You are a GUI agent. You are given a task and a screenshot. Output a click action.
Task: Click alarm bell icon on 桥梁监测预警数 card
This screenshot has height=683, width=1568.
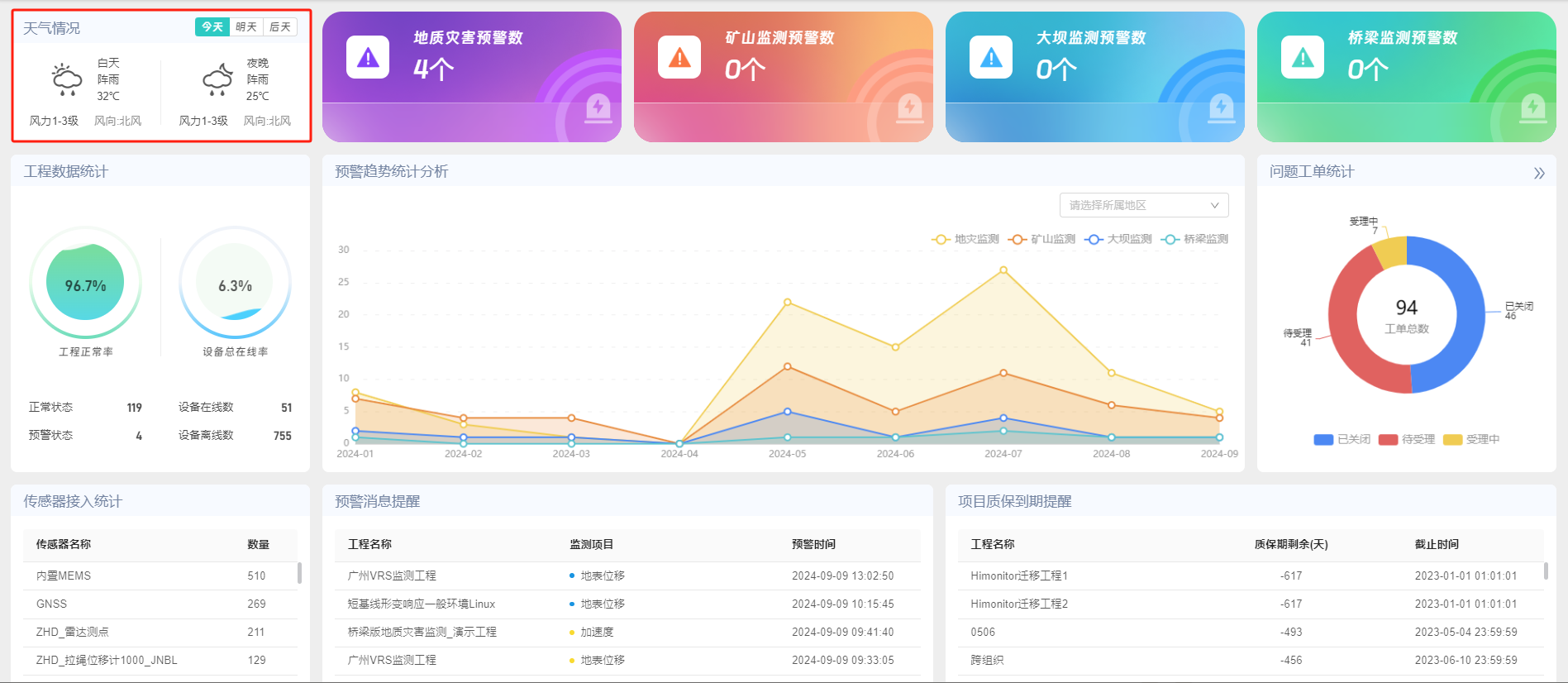coord(1533,107)
